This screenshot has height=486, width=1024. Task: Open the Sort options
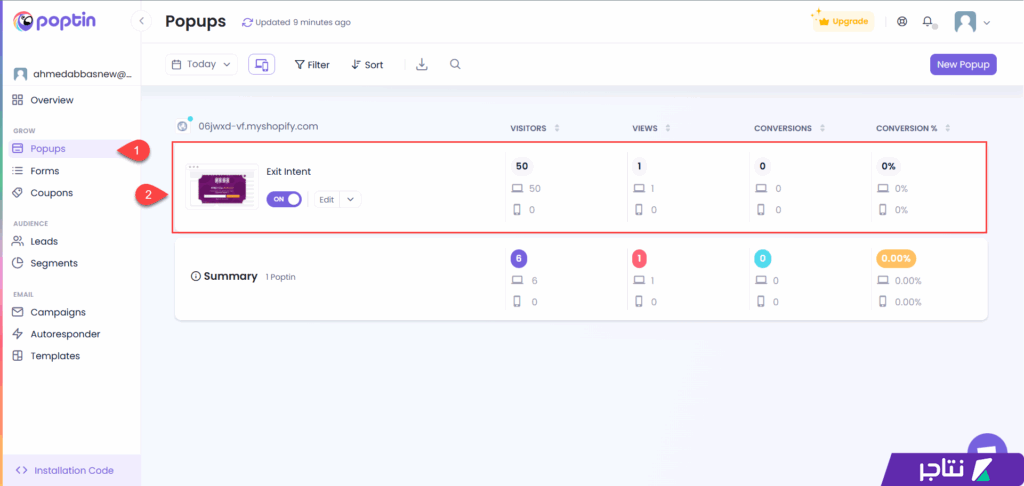tap(367, 65)
